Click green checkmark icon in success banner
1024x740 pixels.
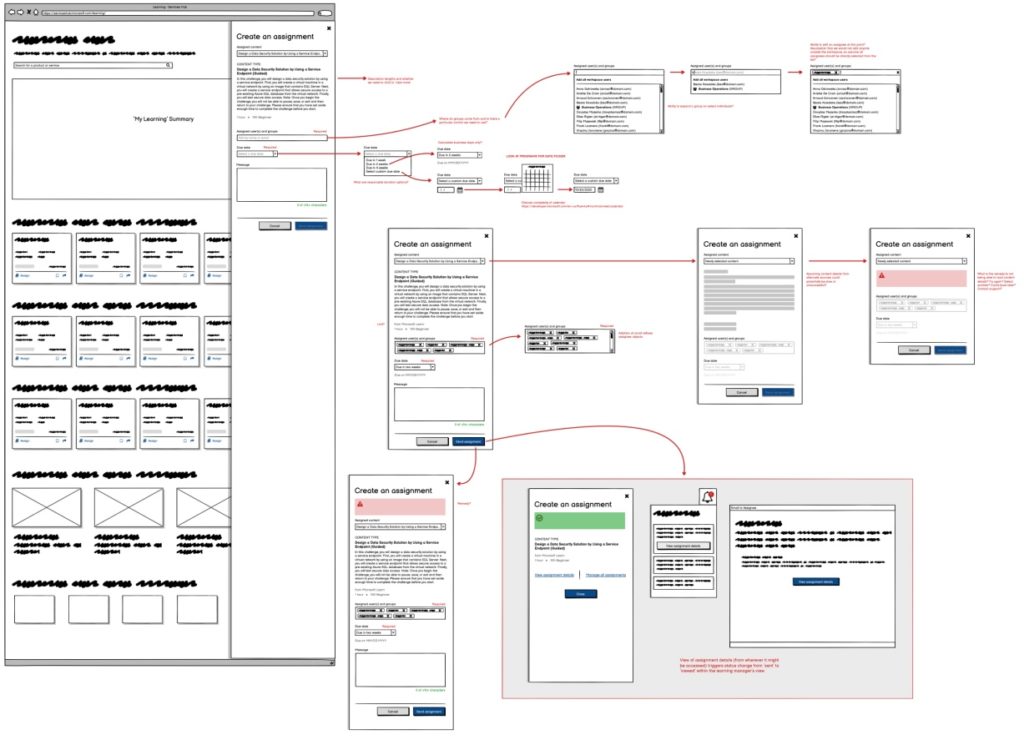(x=540, y=520)
